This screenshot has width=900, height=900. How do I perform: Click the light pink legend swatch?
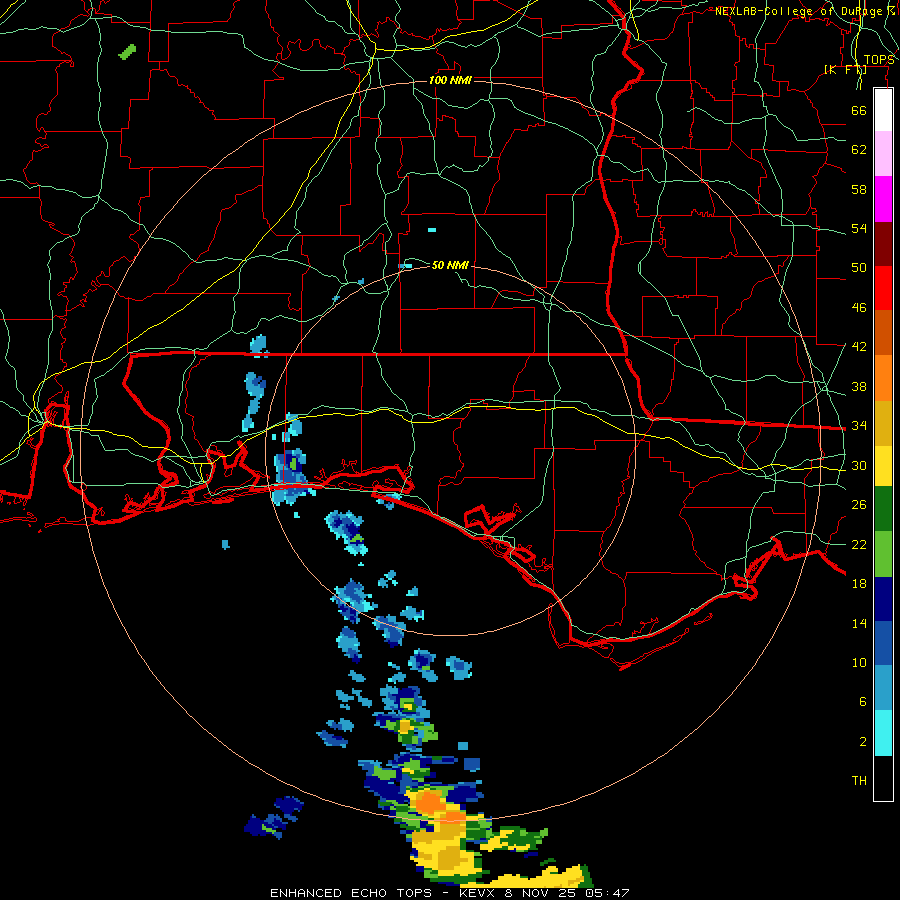pos(883,153)
